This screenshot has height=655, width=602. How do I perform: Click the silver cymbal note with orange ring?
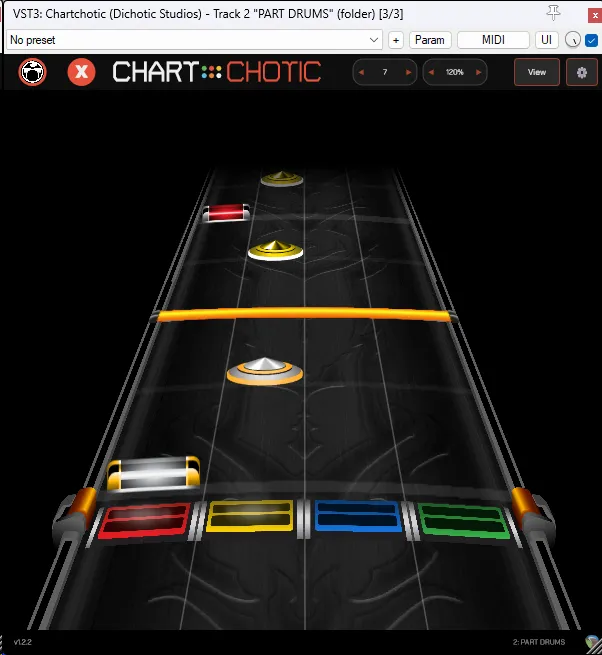point(265,371)
